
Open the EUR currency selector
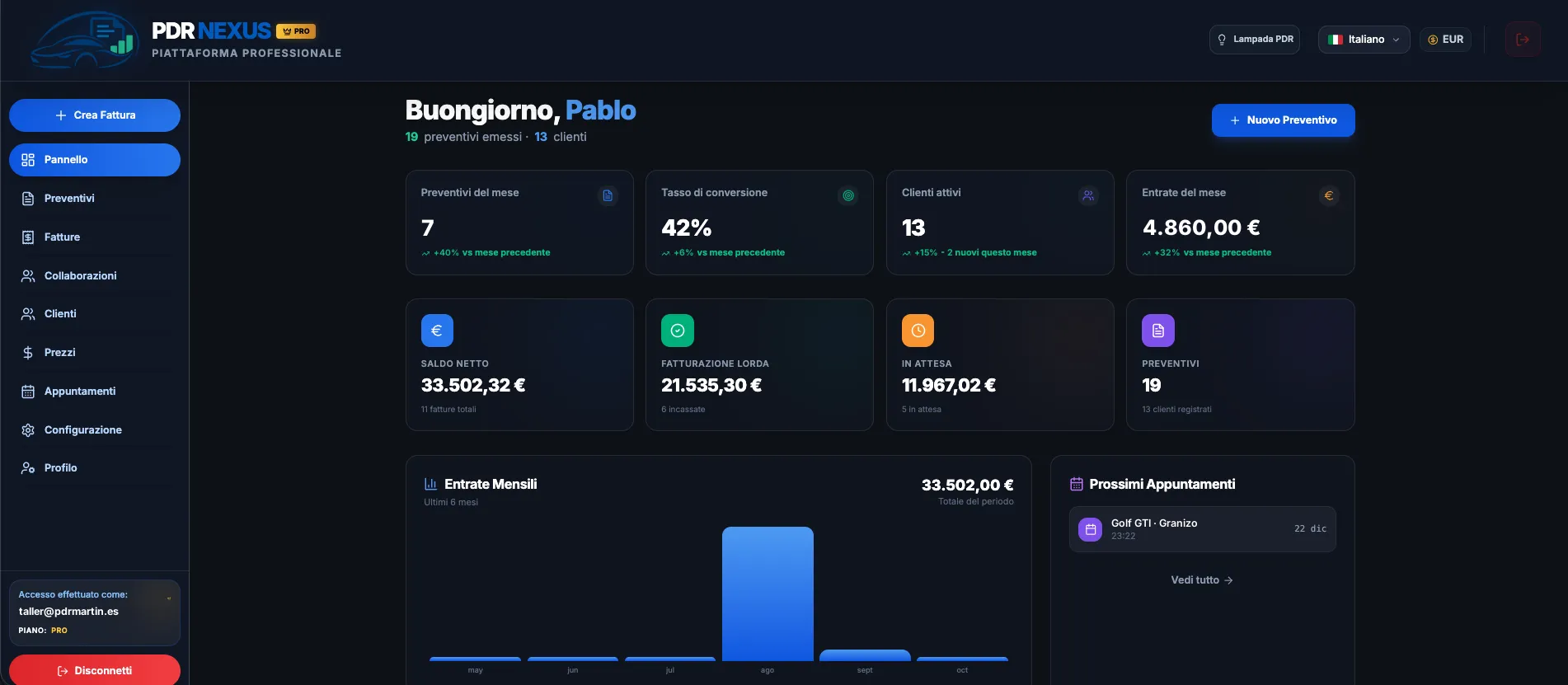(x=1445, y=40)
